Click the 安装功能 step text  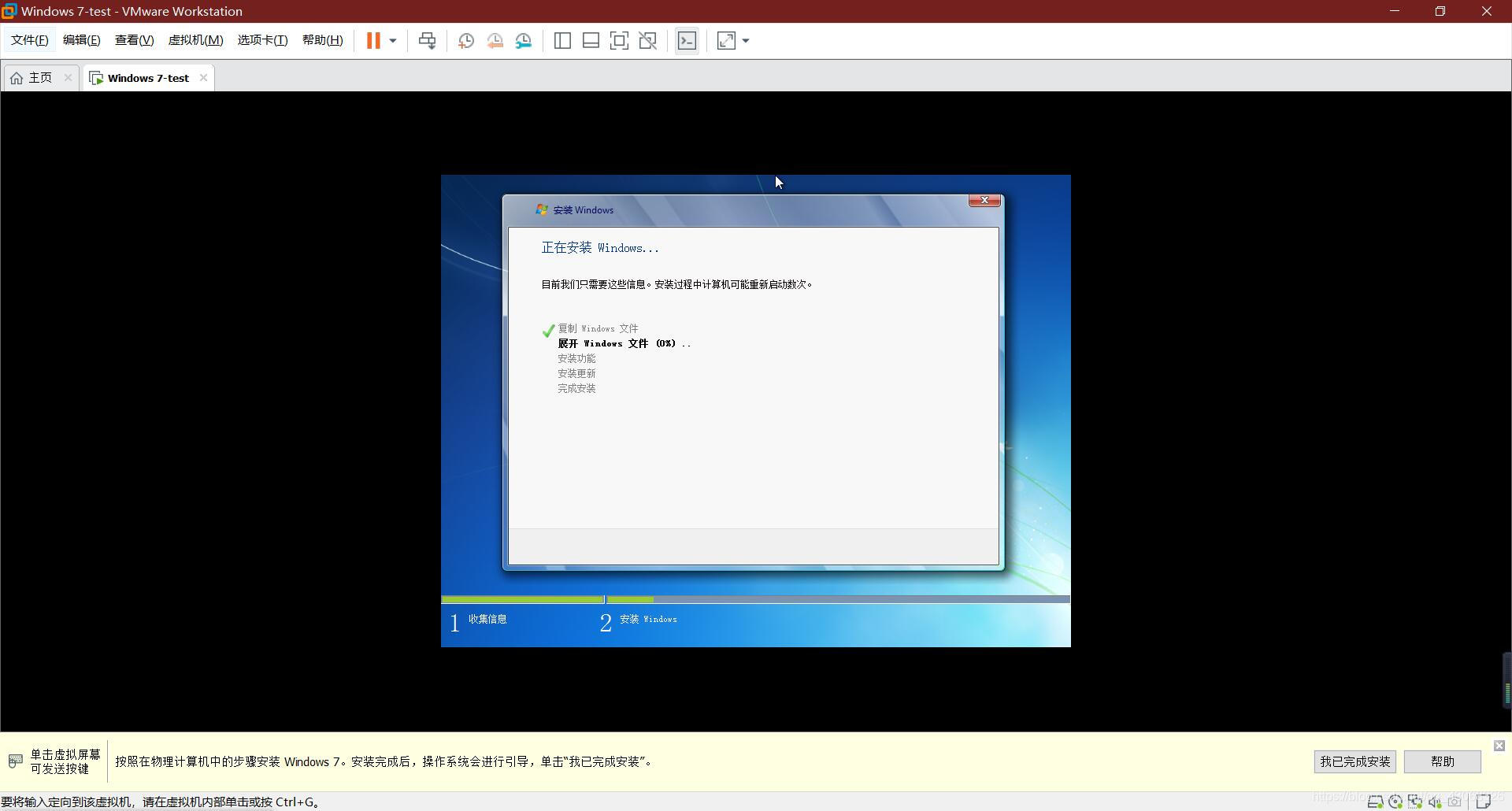pos(576,358)
